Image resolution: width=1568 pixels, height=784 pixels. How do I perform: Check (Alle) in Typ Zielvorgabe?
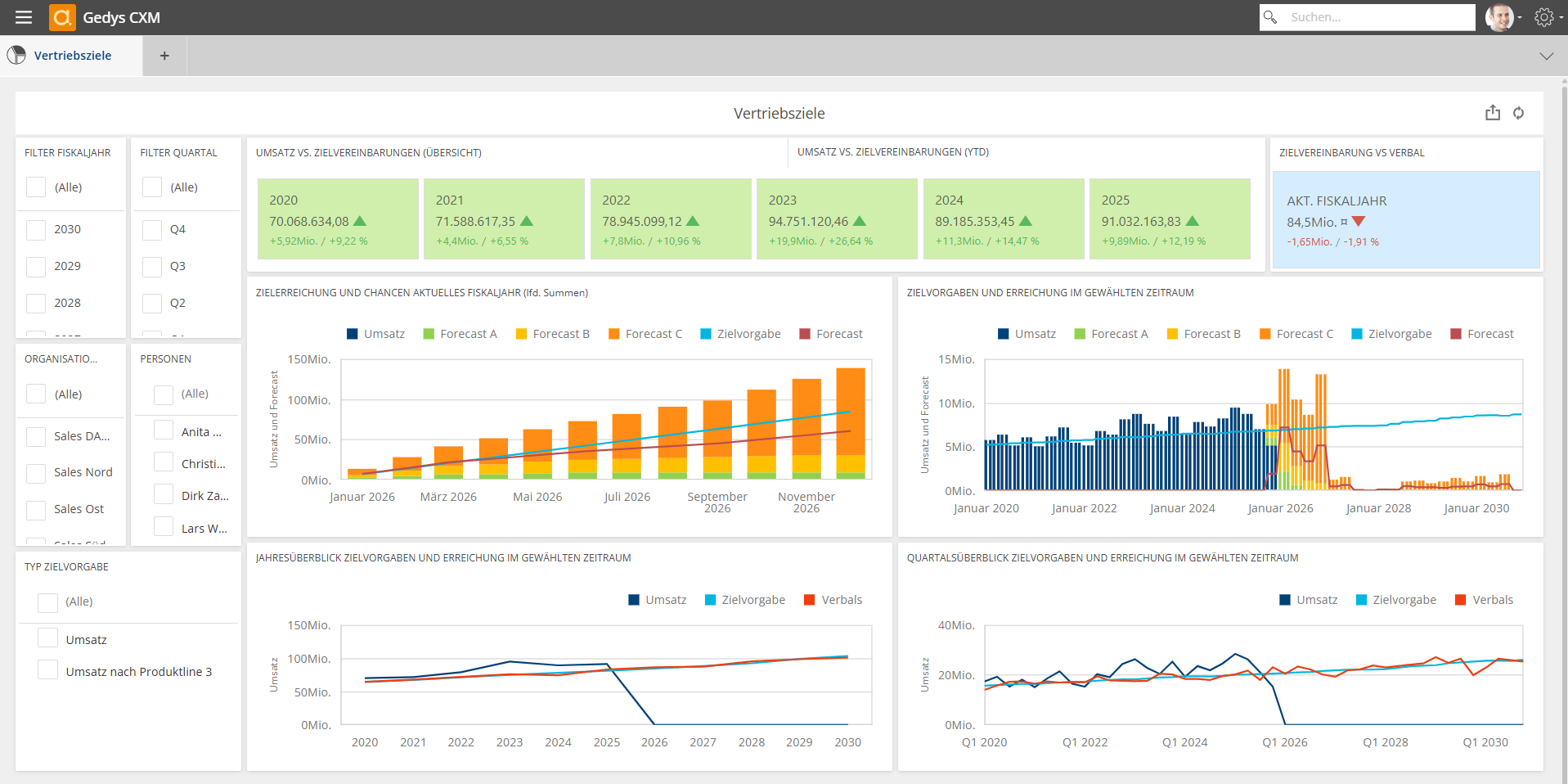48,603
